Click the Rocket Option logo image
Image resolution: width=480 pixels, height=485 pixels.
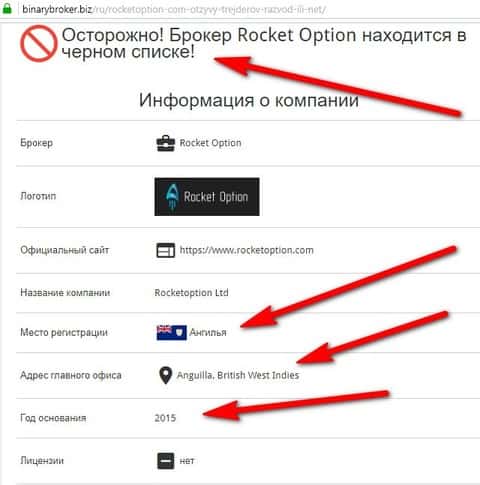point(207,197)
